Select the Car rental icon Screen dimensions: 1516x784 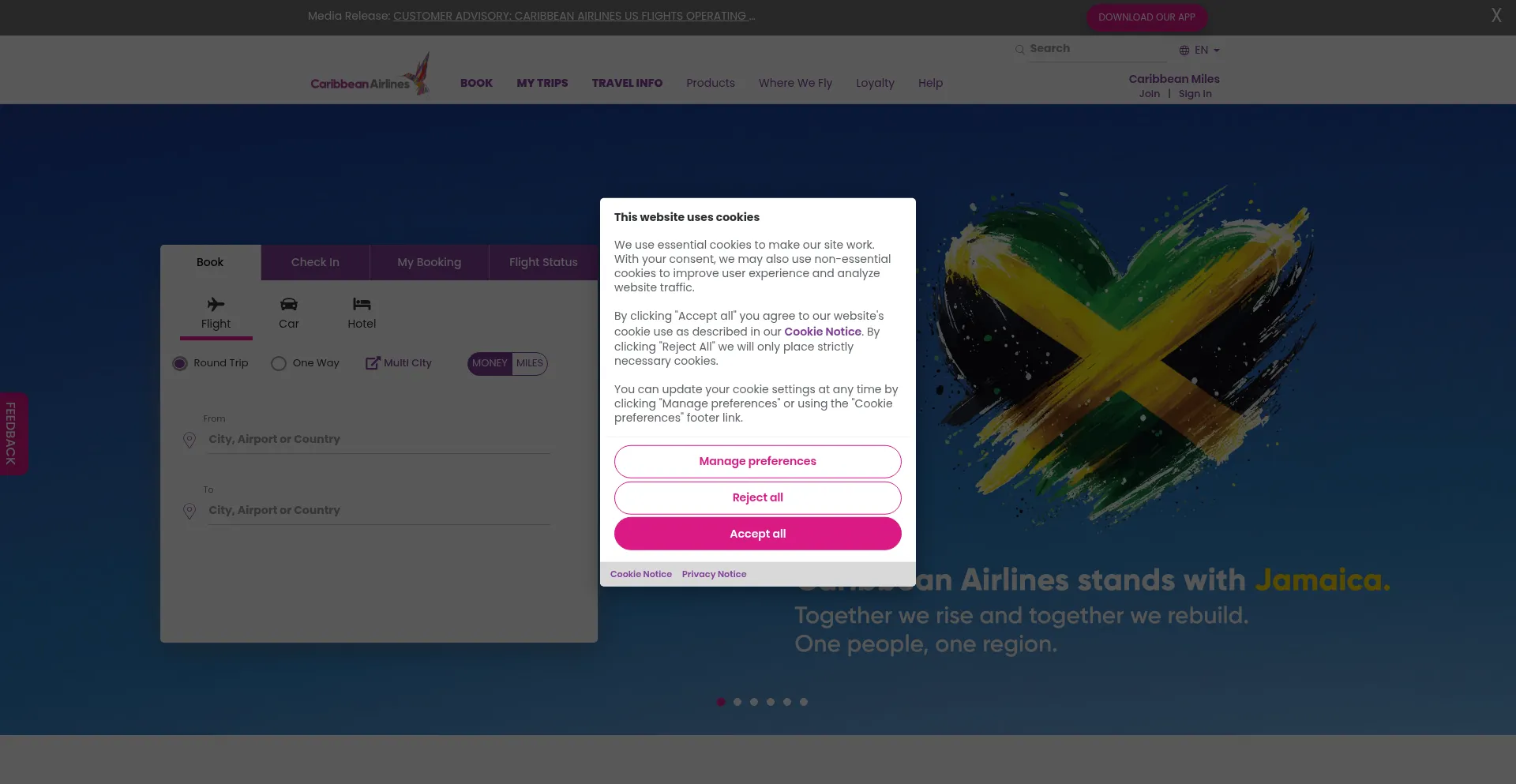point(289,304)
